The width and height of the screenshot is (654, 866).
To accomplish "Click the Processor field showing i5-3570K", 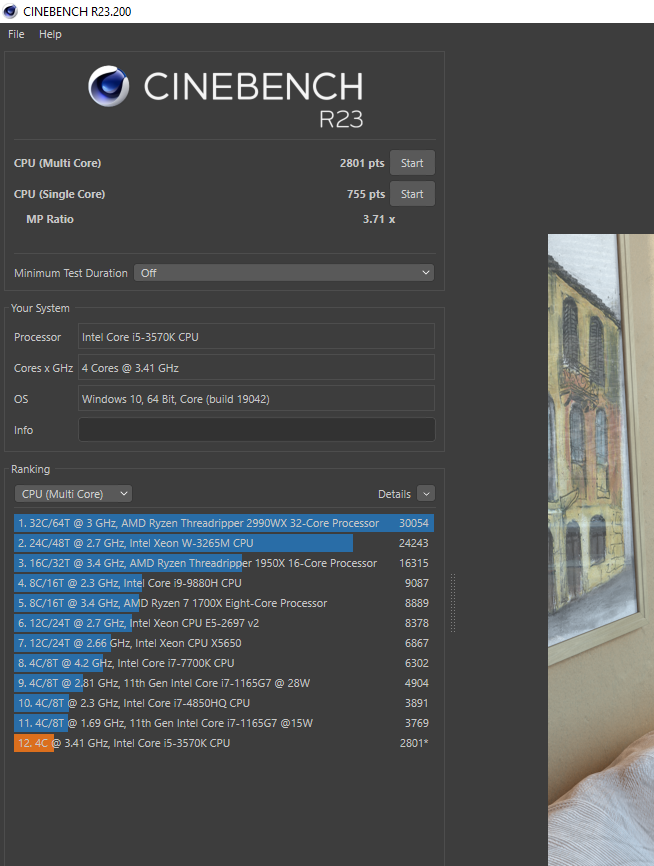I will tap(256, 337).
